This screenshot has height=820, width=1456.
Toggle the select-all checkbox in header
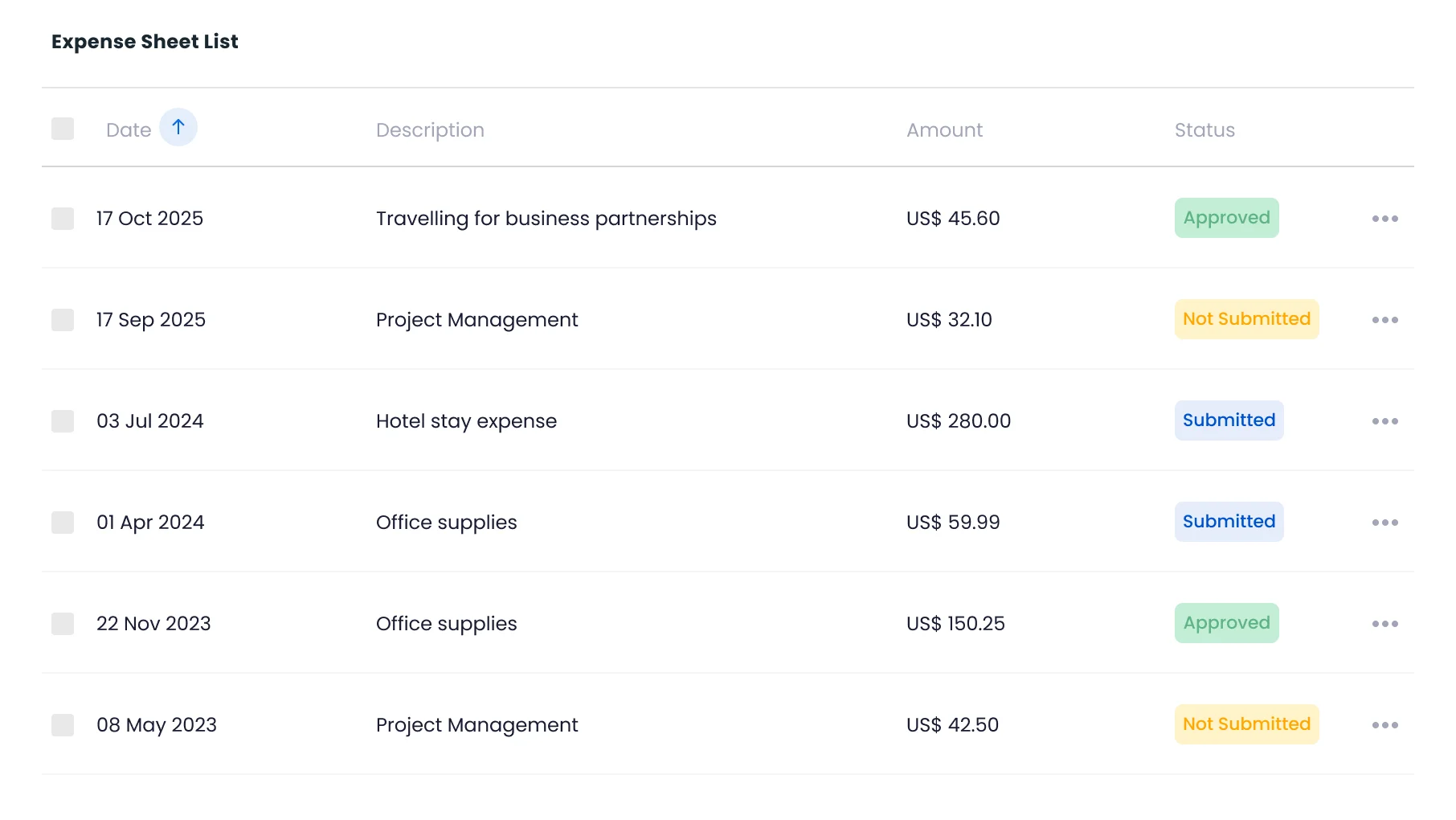coord(63,129)
